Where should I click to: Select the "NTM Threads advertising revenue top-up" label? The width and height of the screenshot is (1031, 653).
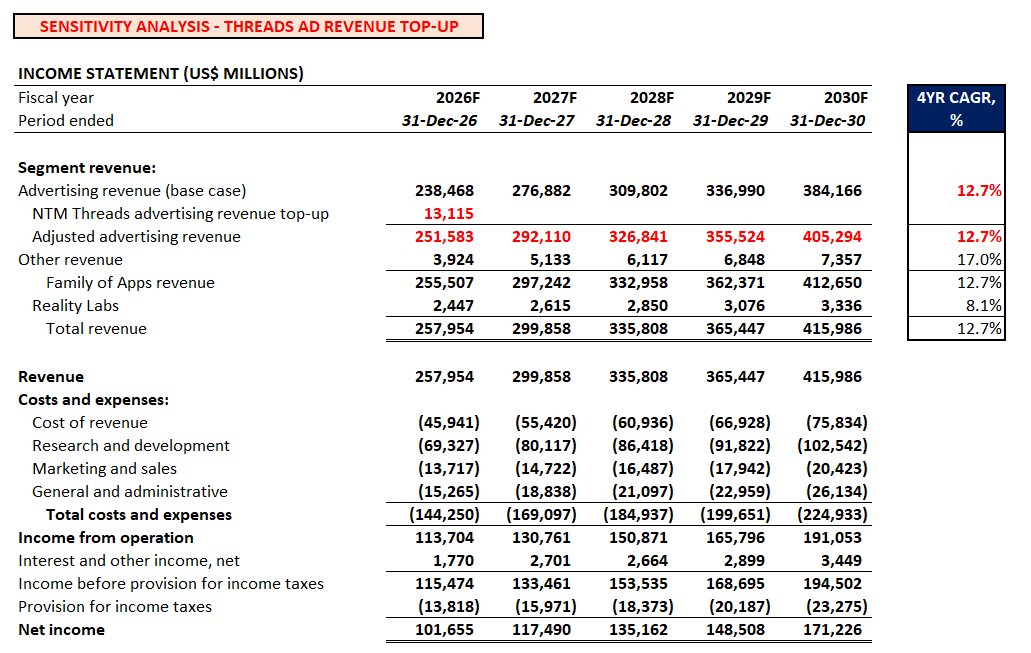coord(180,214)
